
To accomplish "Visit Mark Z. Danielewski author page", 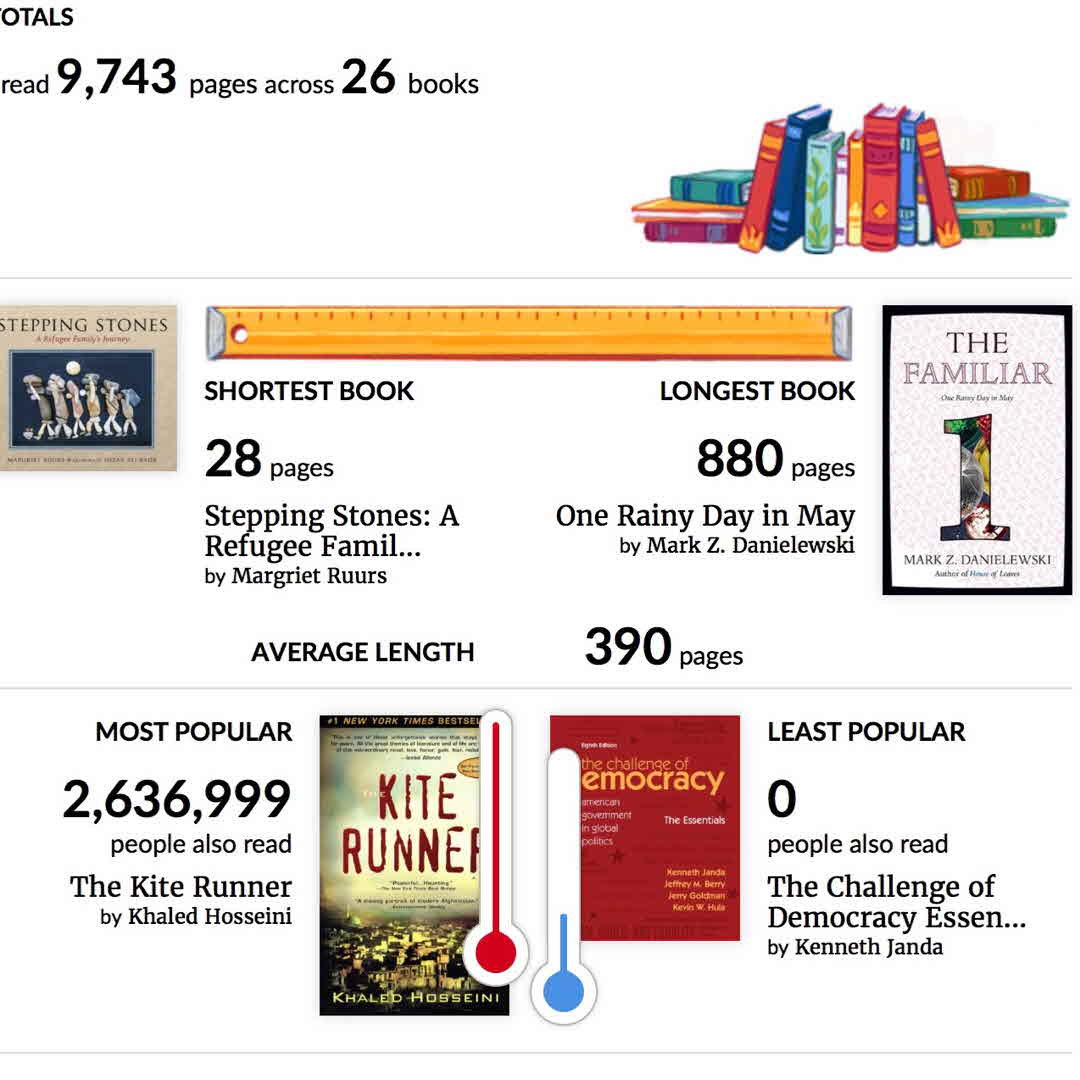I will point(750,546).
